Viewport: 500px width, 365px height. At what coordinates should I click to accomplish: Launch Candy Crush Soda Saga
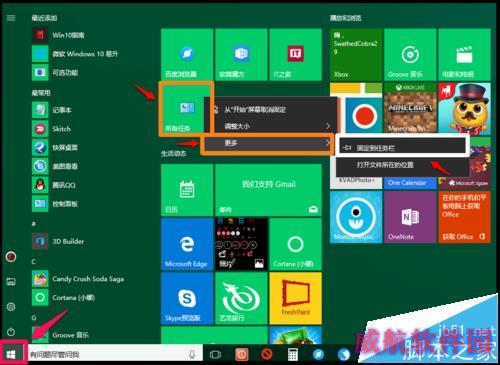click(x=78, y=279)
